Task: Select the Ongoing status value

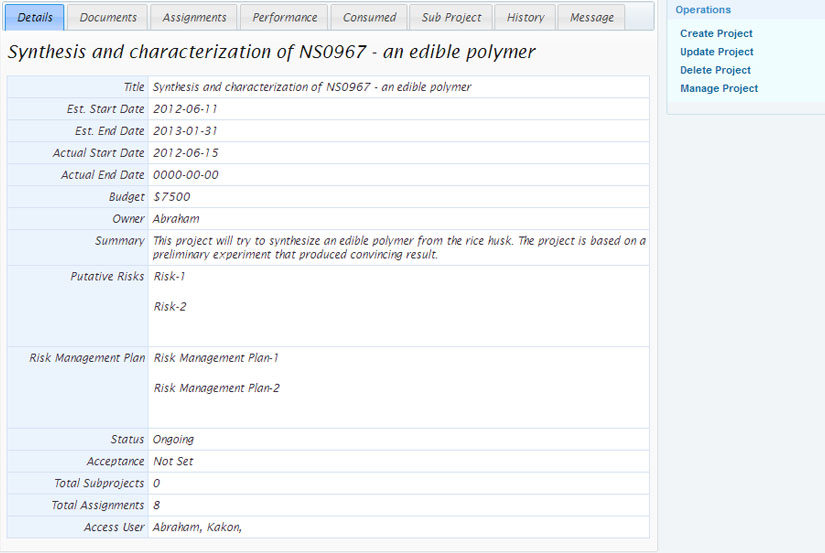Action: point(173,439)
